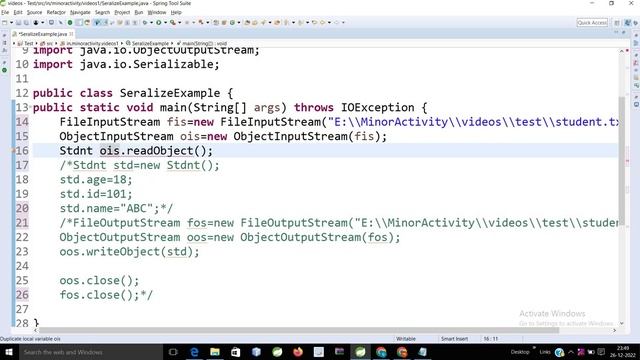Screen dimensions: 640x360
Task: Open the Source menu
Action: coord(34,12)
